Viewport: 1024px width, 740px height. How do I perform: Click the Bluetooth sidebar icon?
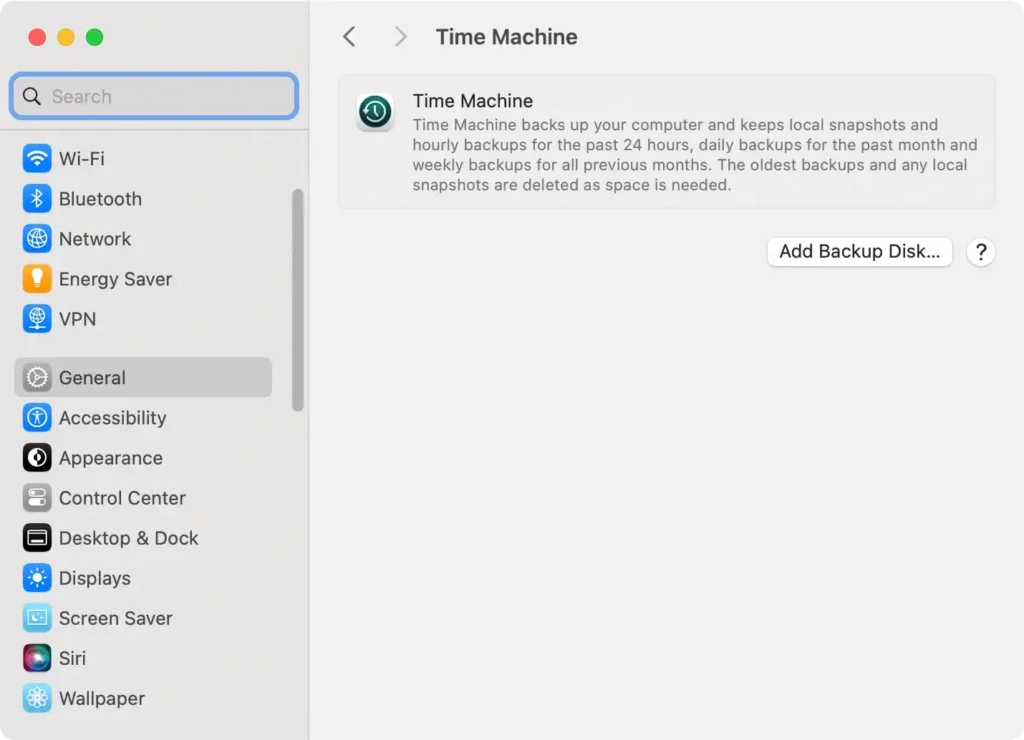coord(37,199)
